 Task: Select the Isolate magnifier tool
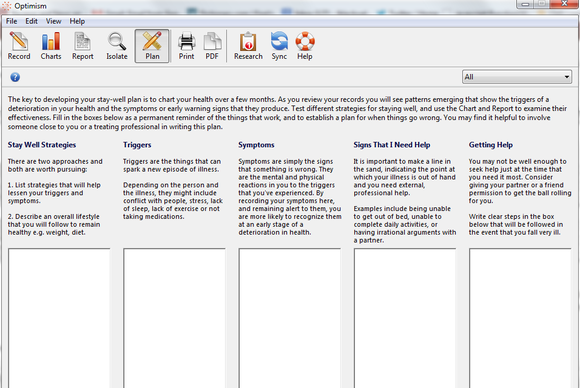click(117, 46)
